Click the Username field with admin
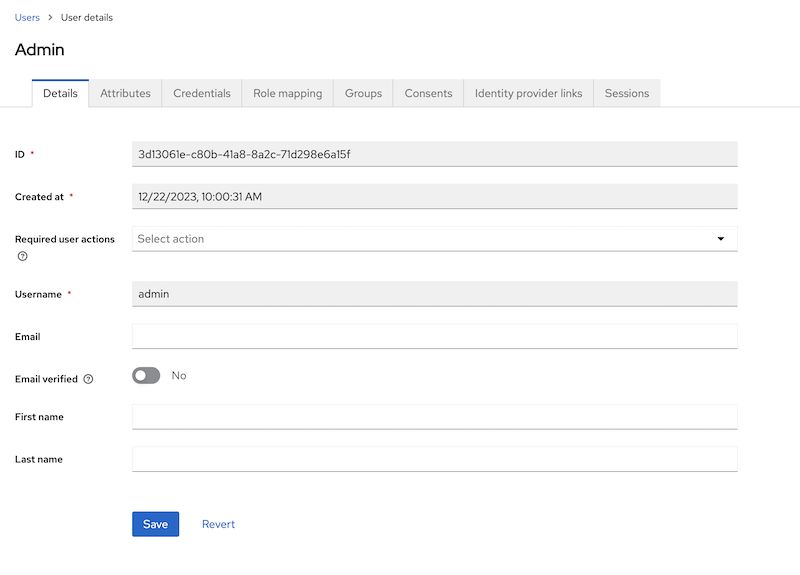 [435, 294]
